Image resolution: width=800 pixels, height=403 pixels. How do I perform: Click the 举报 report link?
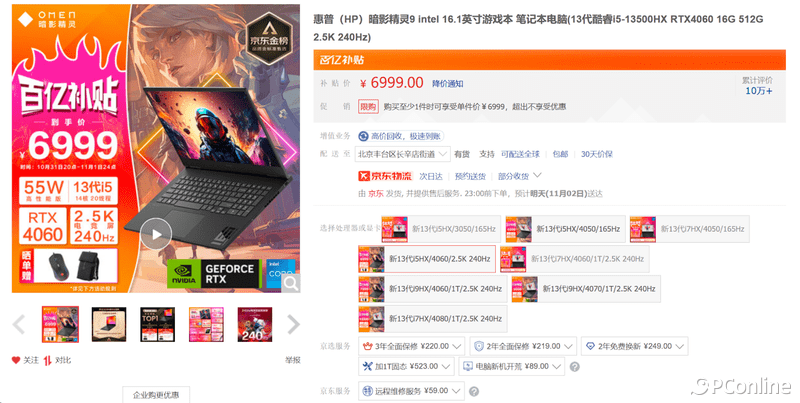pos(293,360)
